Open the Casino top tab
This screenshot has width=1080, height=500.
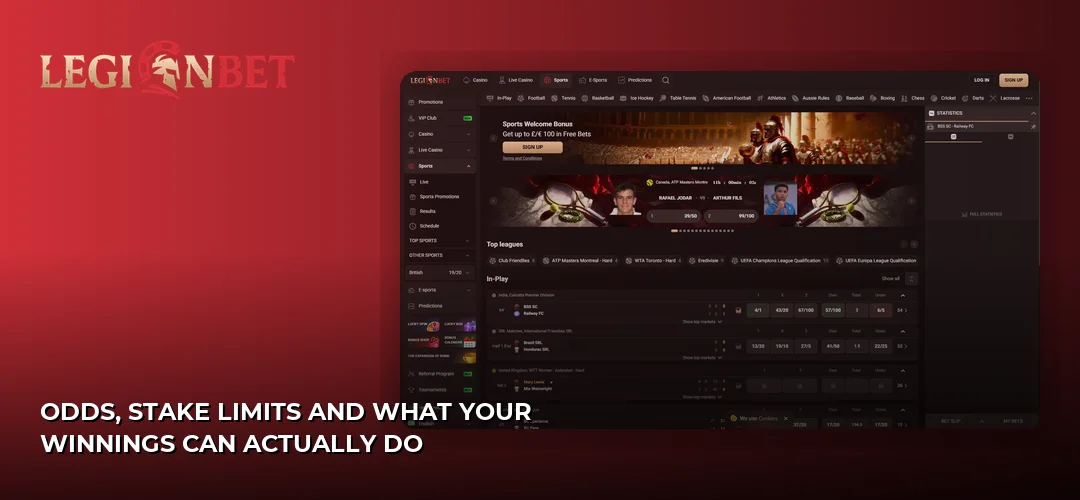click(475, 80)
